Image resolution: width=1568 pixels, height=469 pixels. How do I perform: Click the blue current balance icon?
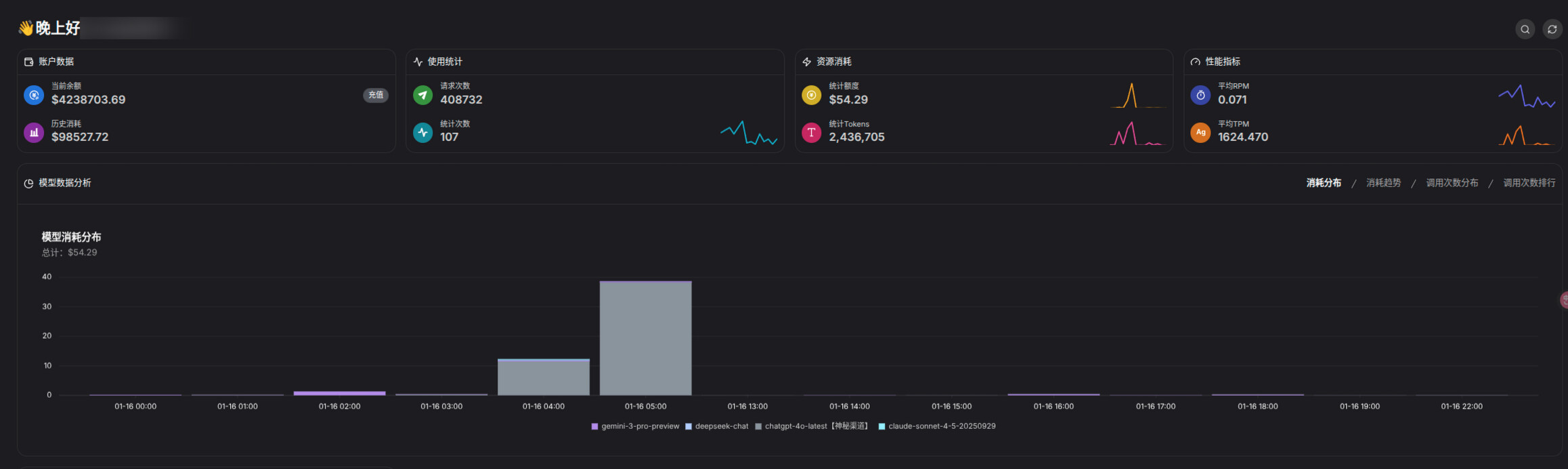point(34,95)
